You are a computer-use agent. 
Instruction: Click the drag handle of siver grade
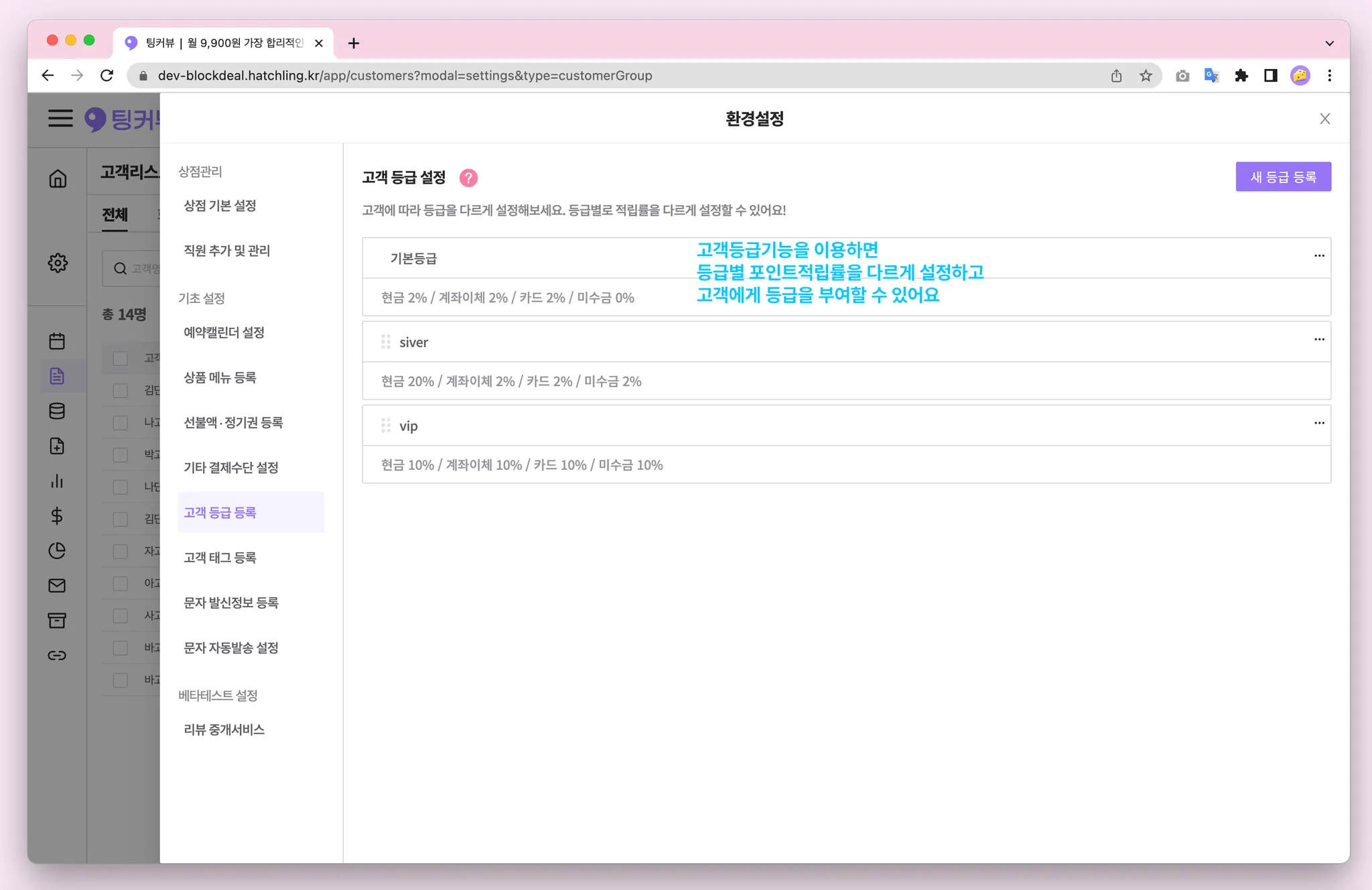pyautogui.click(x=386, y=342)
